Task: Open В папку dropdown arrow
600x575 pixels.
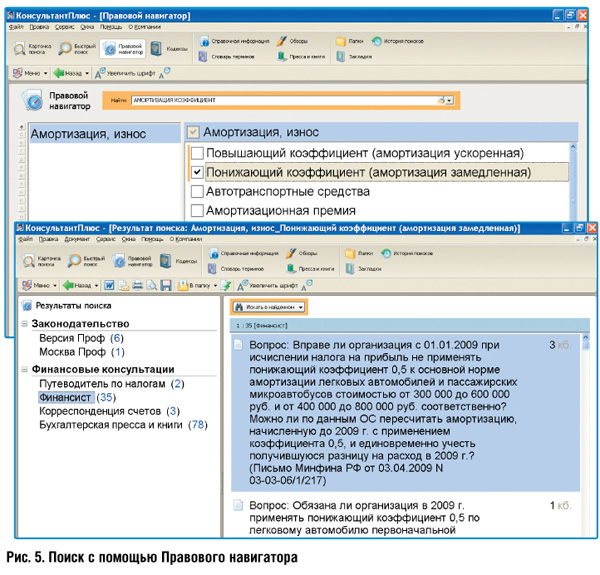Action: [x=215, y=285]
